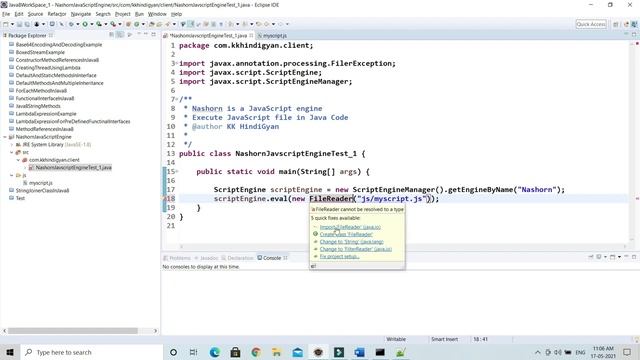Screen dimensions: 640x360
Task: Click the New file toolbar icon
Action: [x=5, y=24]
